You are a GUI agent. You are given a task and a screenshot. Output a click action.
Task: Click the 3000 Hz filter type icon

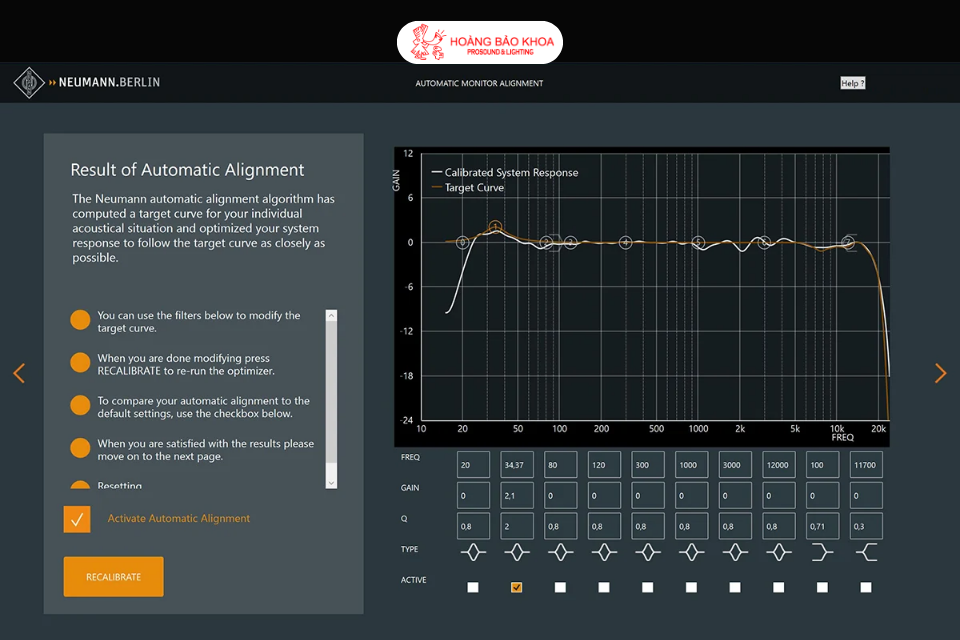point(735,552)
